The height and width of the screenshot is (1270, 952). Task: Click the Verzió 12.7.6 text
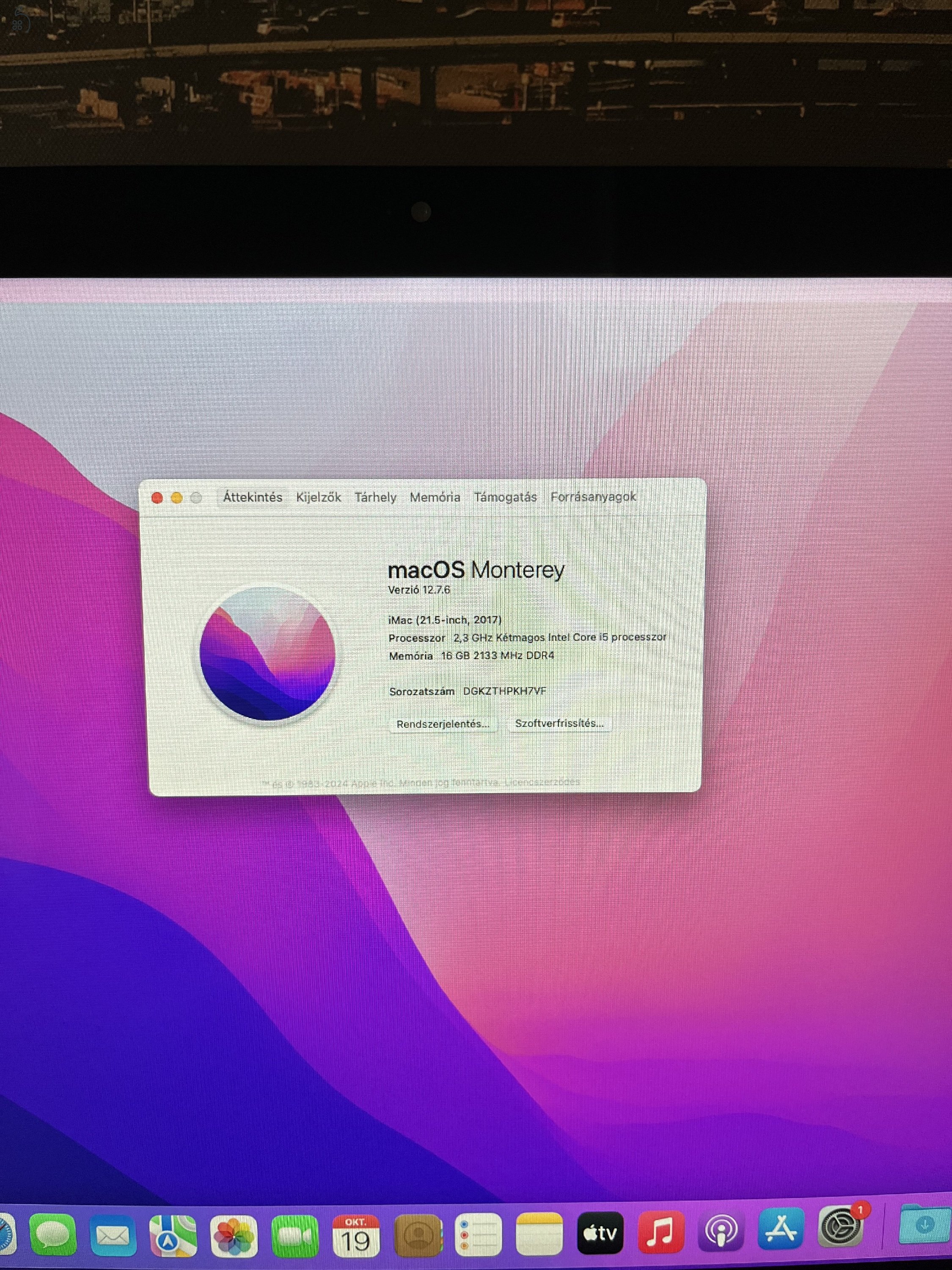tap(419, 590)
